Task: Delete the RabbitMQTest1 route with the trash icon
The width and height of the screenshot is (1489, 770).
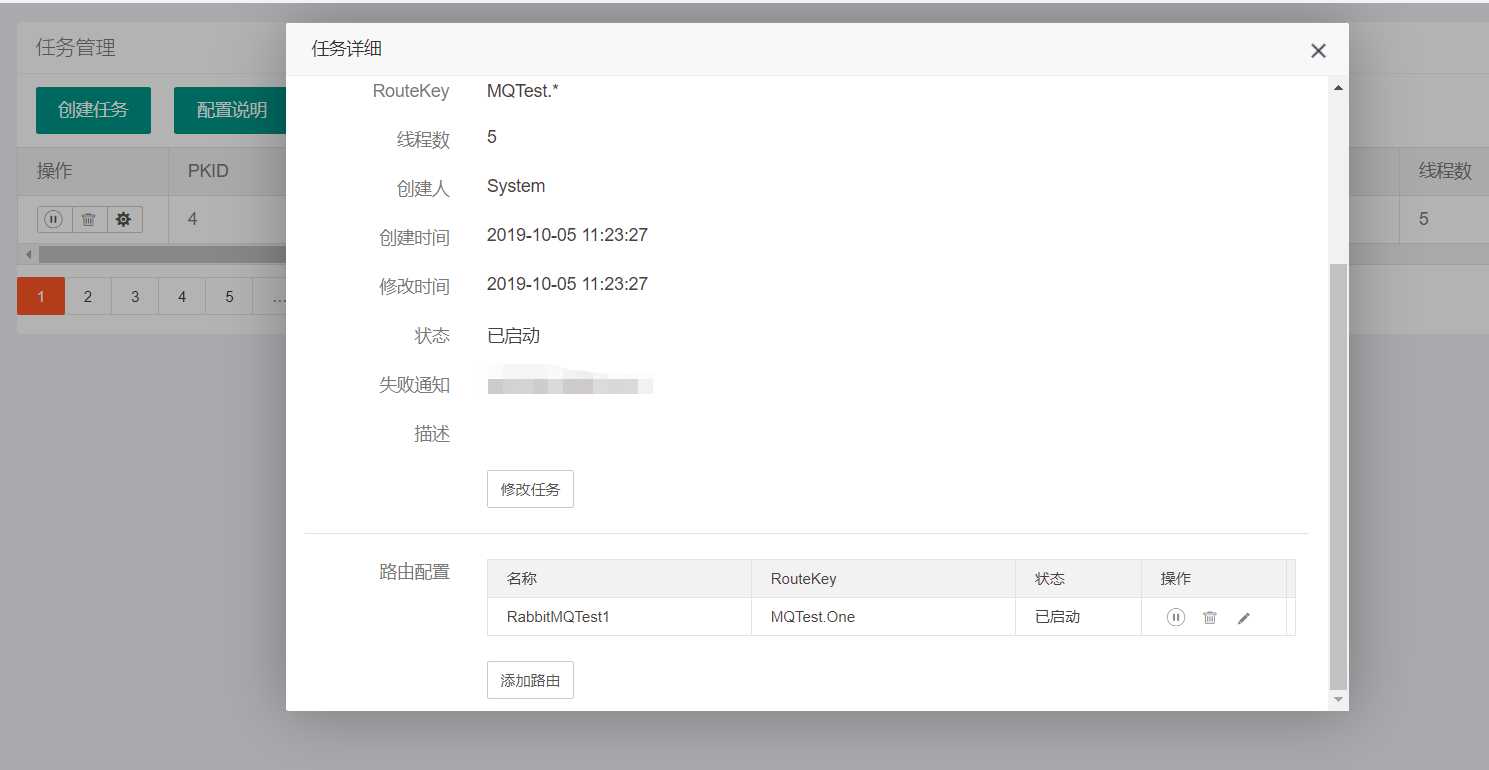Action: (1210, 617)
